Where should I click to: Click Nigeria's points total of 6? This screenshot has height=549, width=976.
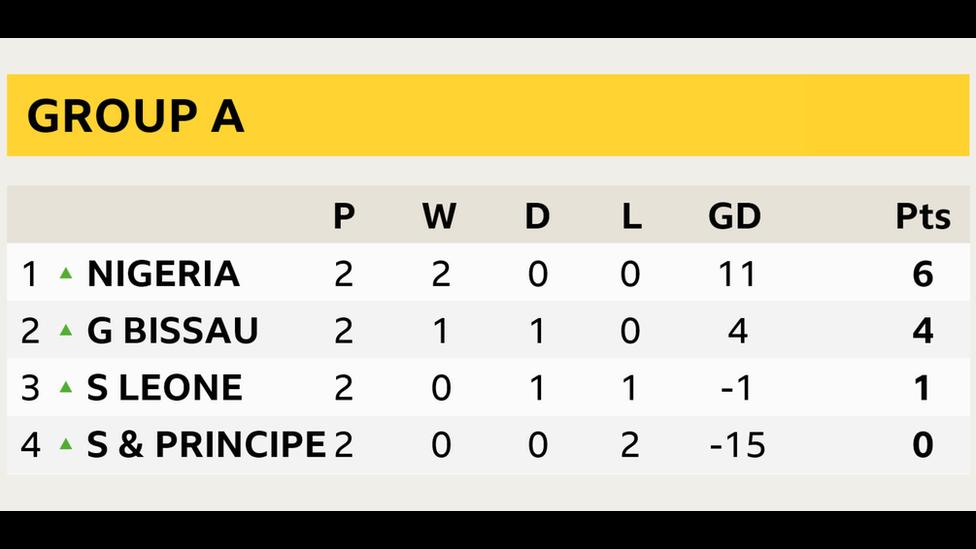tap(922, 273)
